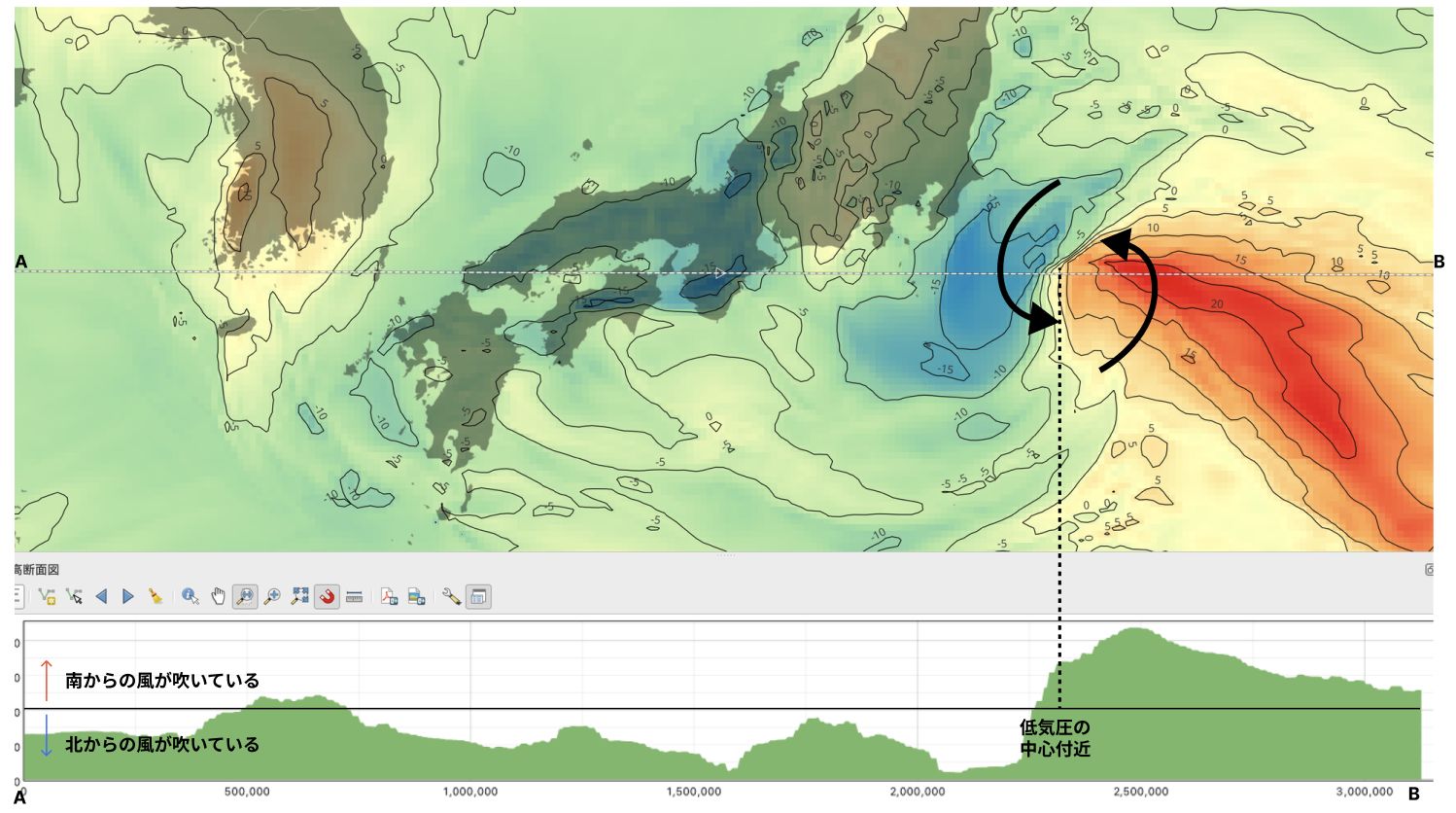Export the profile as image
The height and width of the screenshot is (813, 1456).
pos(416,596)
